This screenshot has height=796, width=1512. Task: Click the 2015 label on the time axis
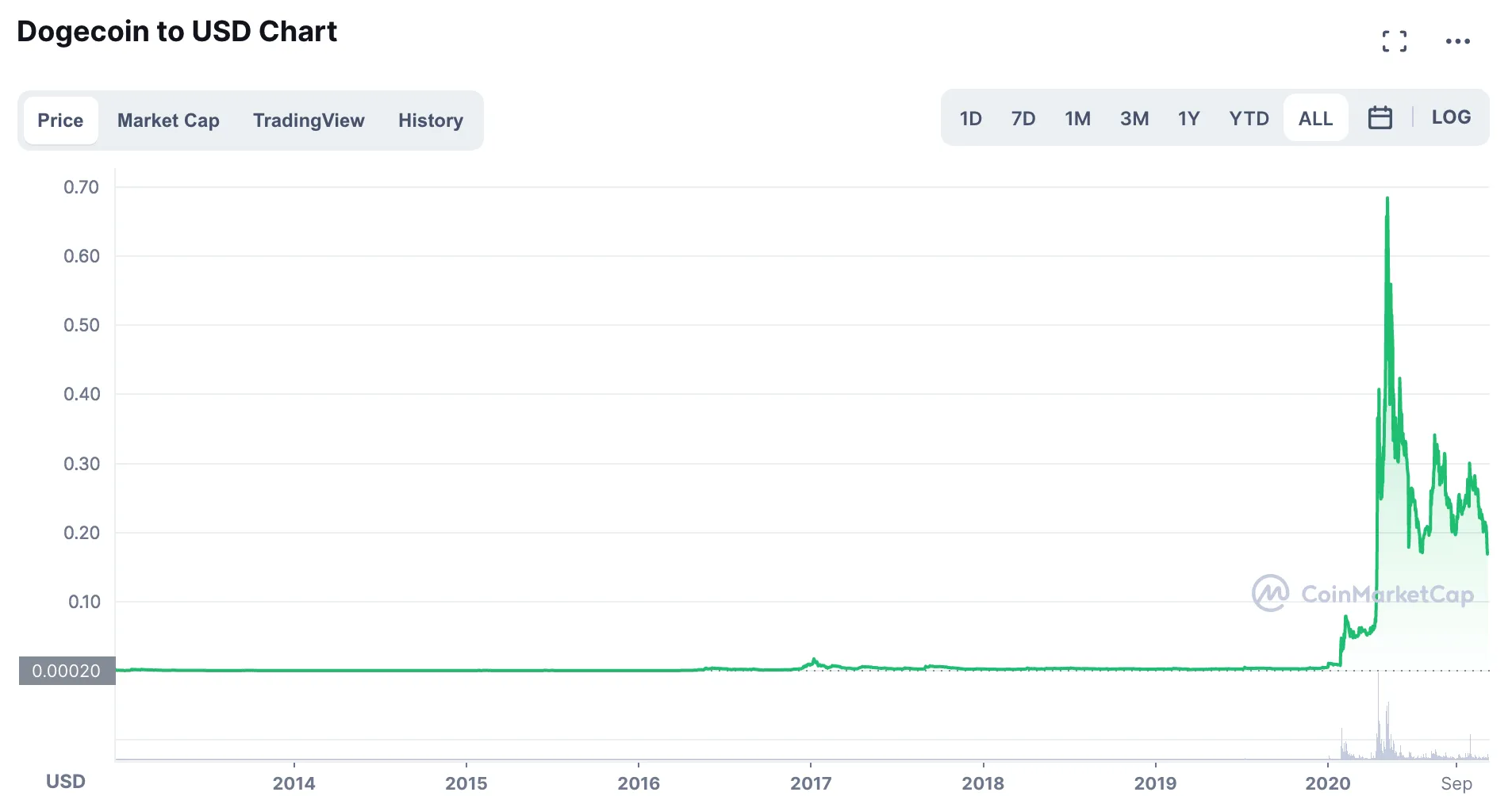466,783
